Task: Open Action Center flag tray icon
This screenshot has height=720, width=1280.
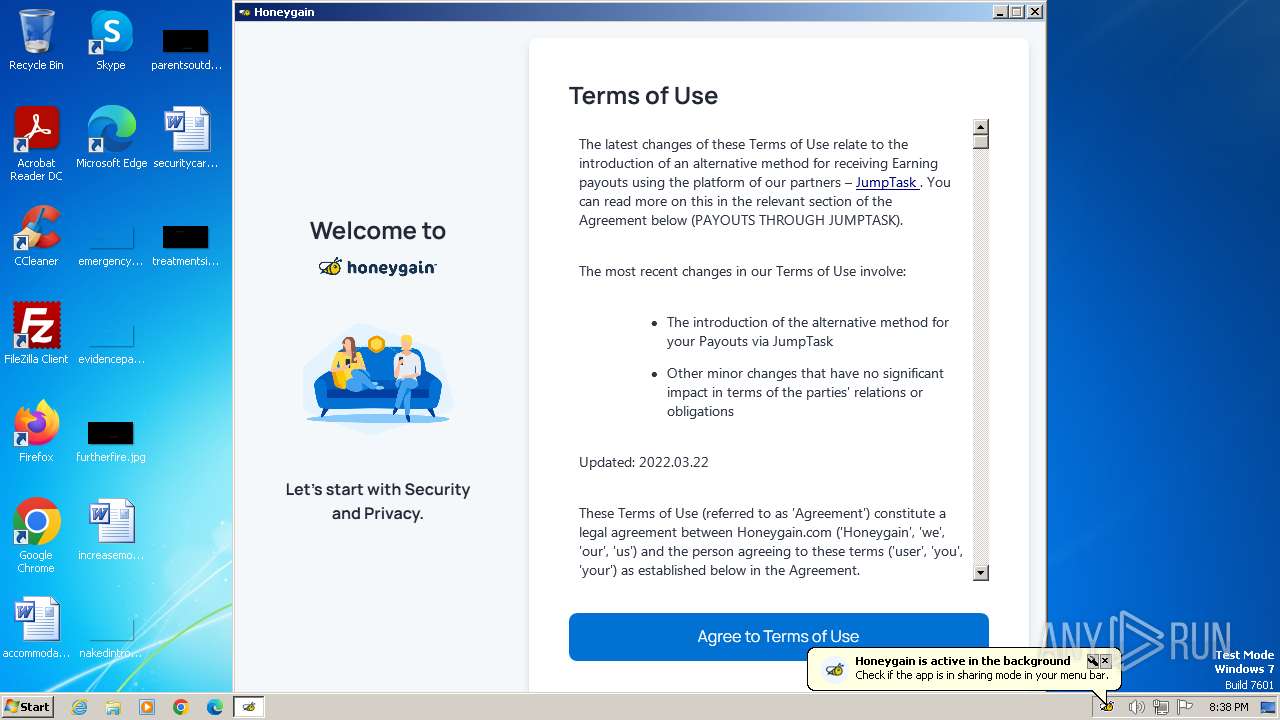Action: pos(1185,707)
